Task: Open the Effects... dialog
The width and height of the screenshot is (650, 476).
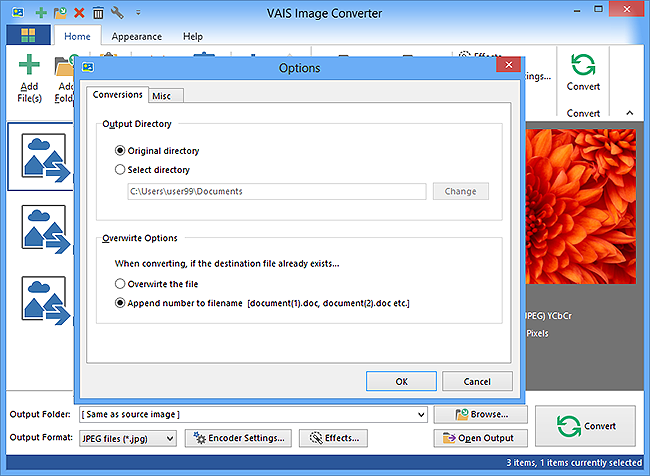Action: [x=333, y=438]
